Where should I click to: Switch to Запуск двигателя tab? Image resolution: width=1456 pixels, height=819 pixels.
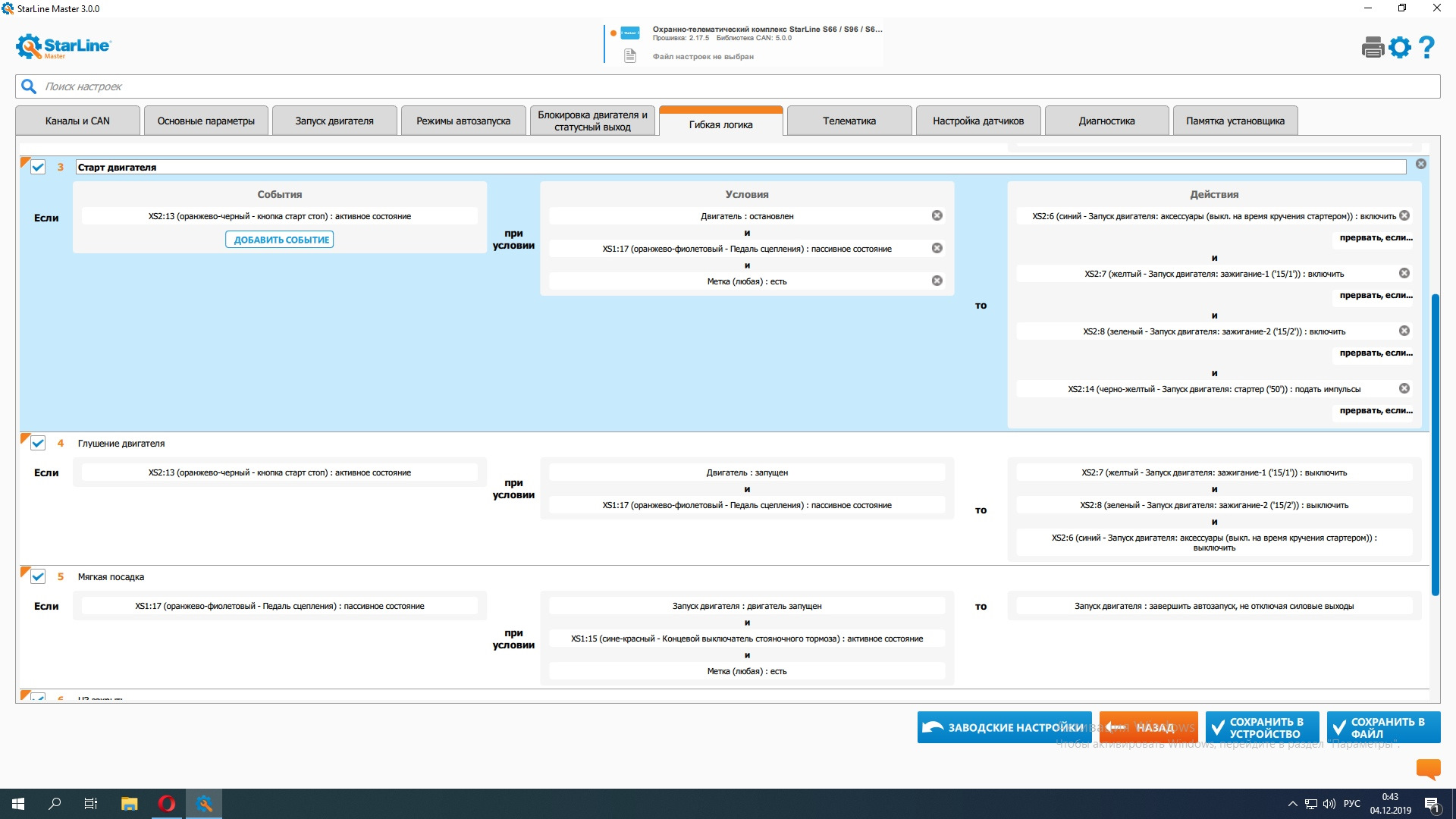pyautogui.click(x=334, y=121)
